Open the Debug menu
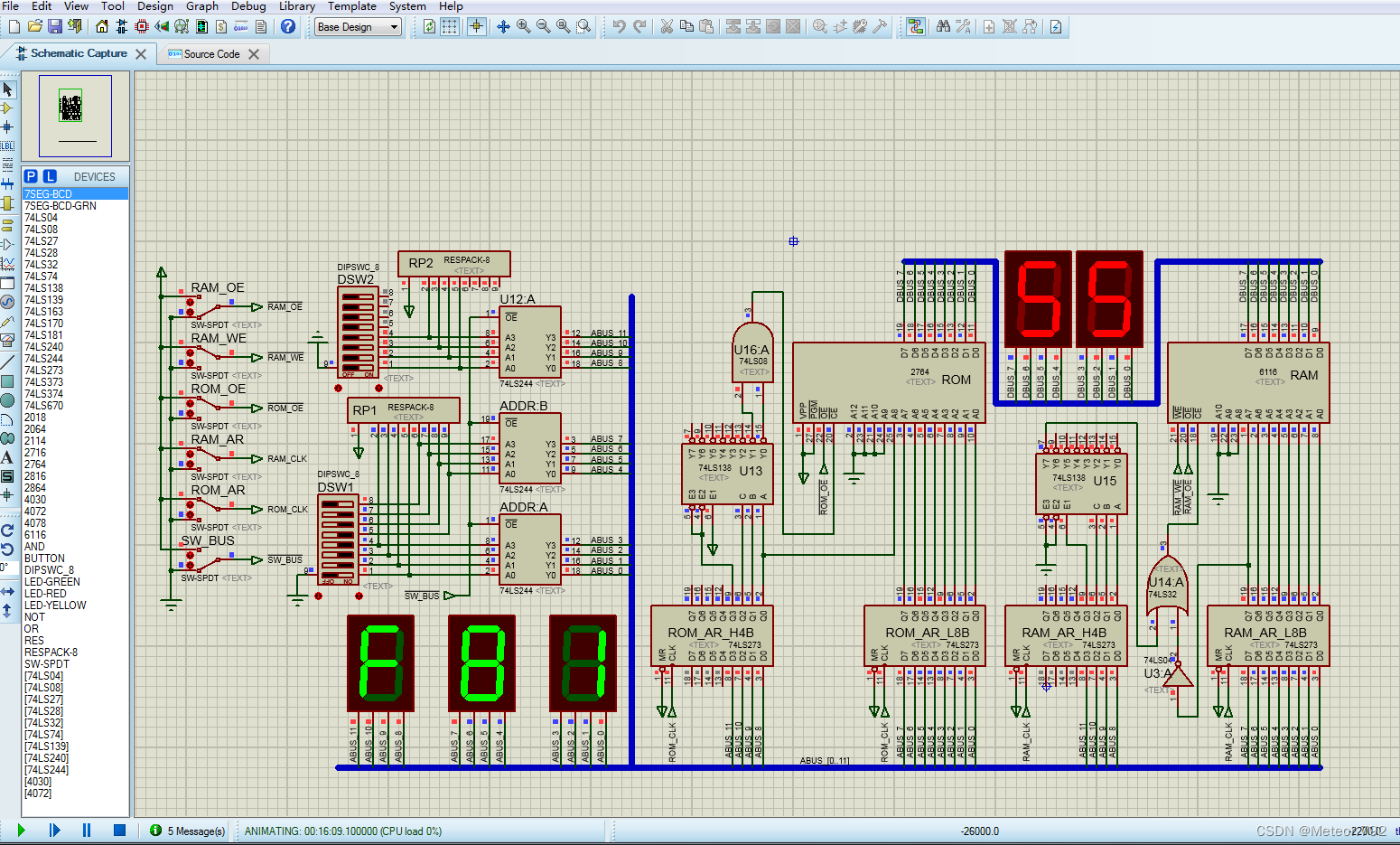This screenshot has height=845, width=1400. click(248, 6)
